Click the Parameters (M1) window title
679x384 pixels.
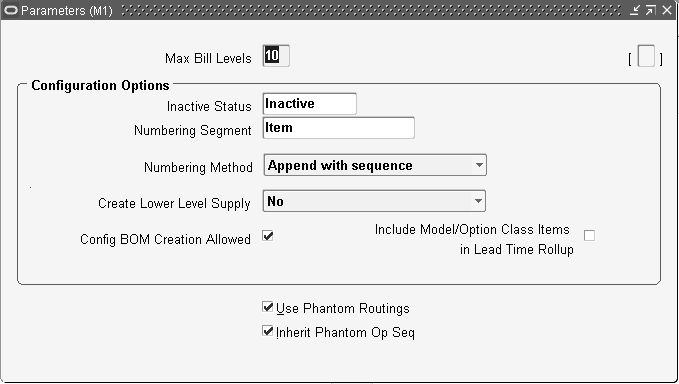pos(67,10)
